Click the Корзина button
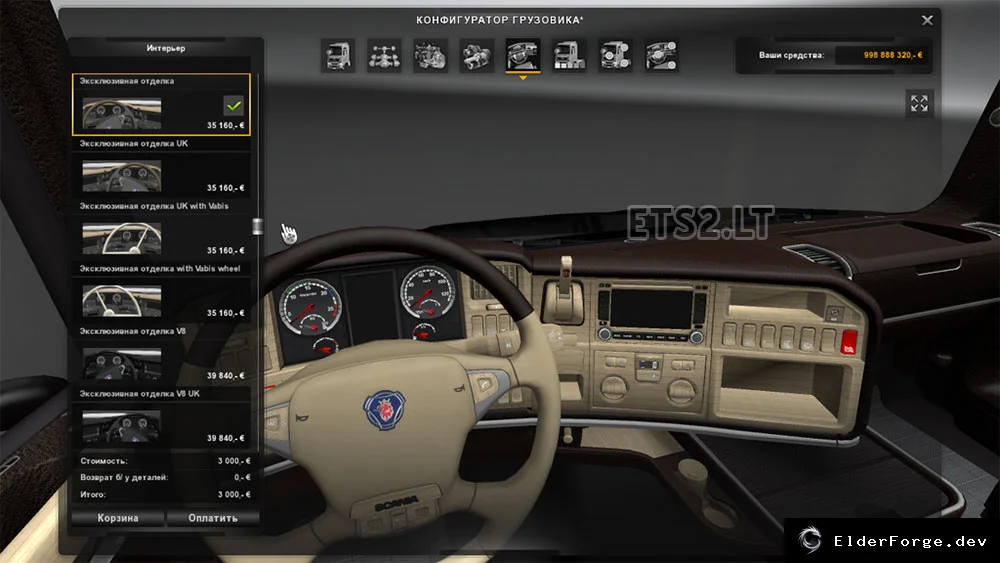1000x563 pixels. (x=118, y=518)
